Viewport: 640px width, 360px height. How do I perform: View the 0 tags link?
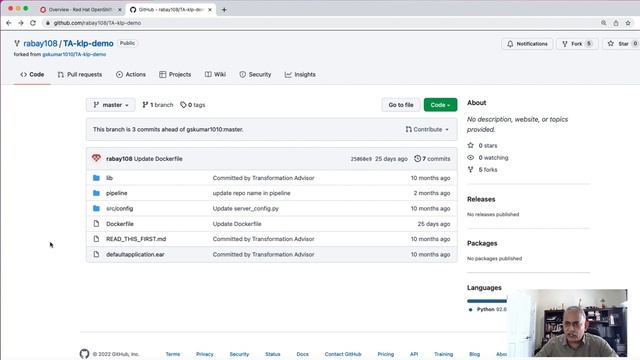pyautogui.click(x=193, y=105)
